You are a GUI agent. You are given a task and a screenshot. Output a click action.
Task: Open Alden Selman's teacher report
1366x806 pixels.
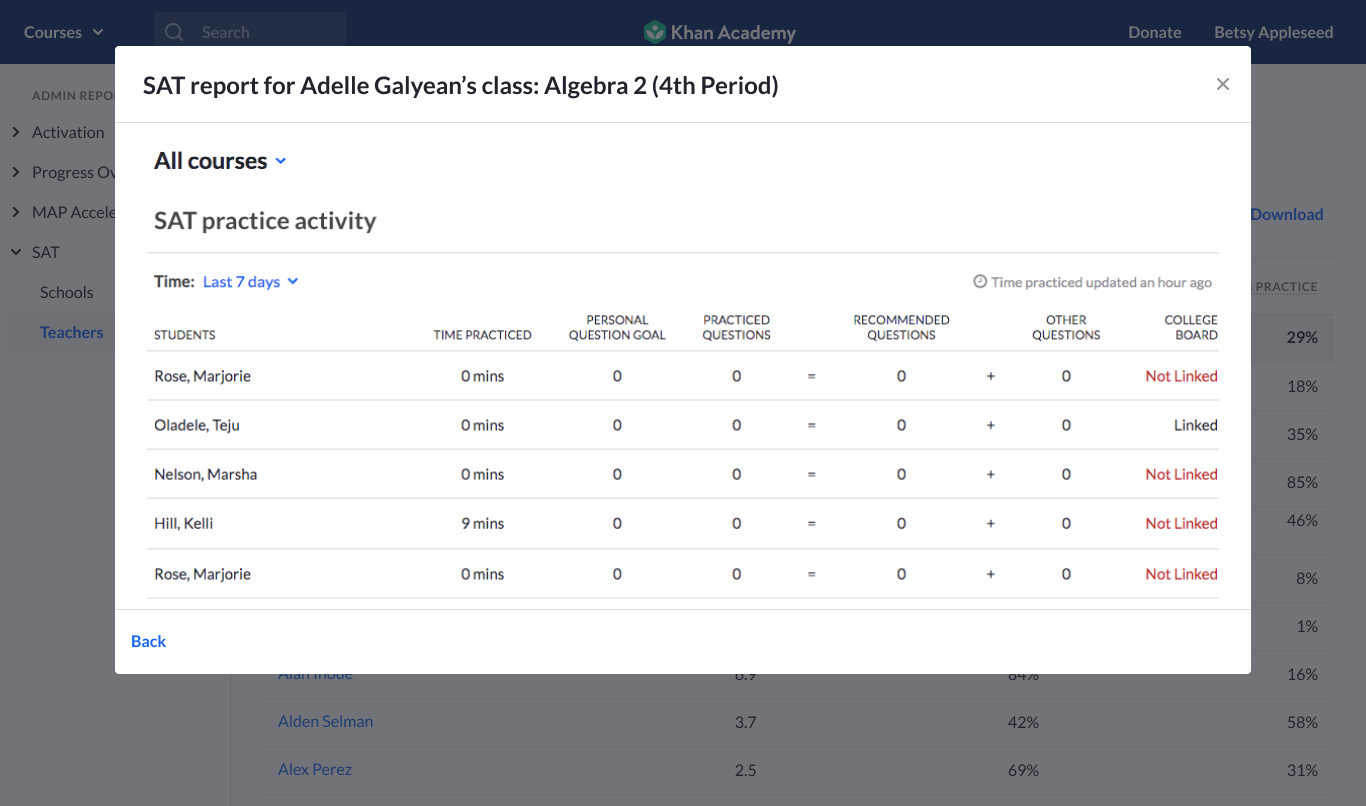325,721
